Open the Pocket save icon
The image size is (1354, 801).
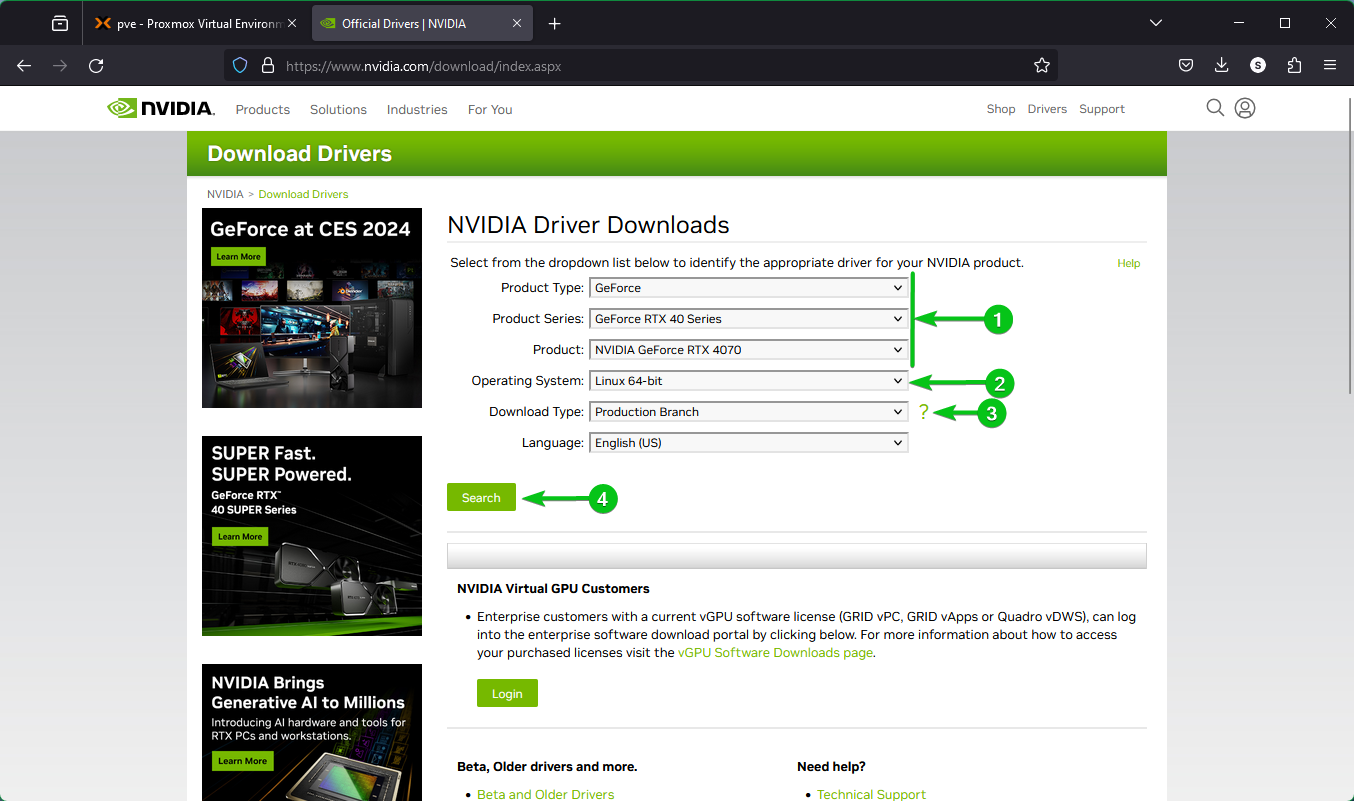[1185, 65]
